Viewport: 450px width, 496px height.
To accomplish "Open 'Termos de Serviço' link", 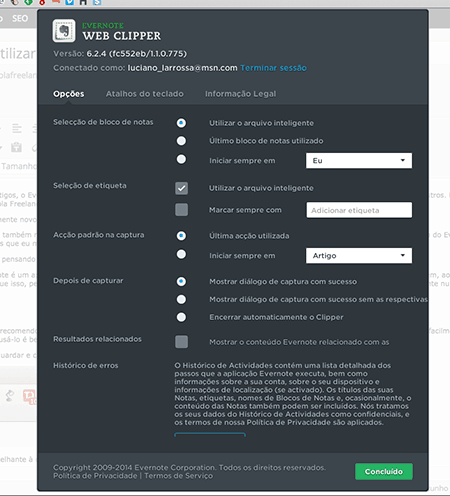I will coord(178,476).
